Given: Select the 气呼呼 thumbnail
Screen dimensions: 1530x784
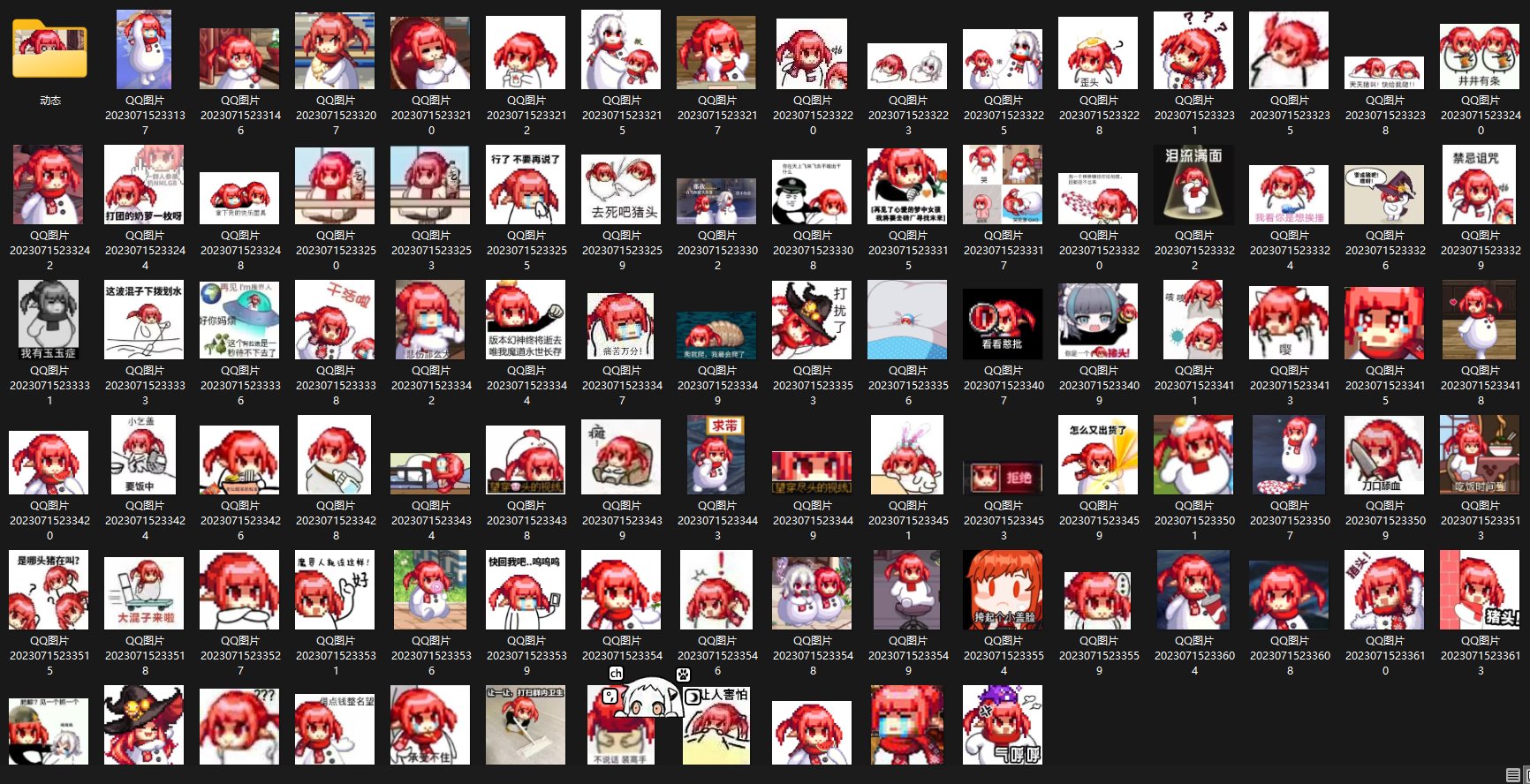Looking at the screenshot, I should (x=1004, y=725).
